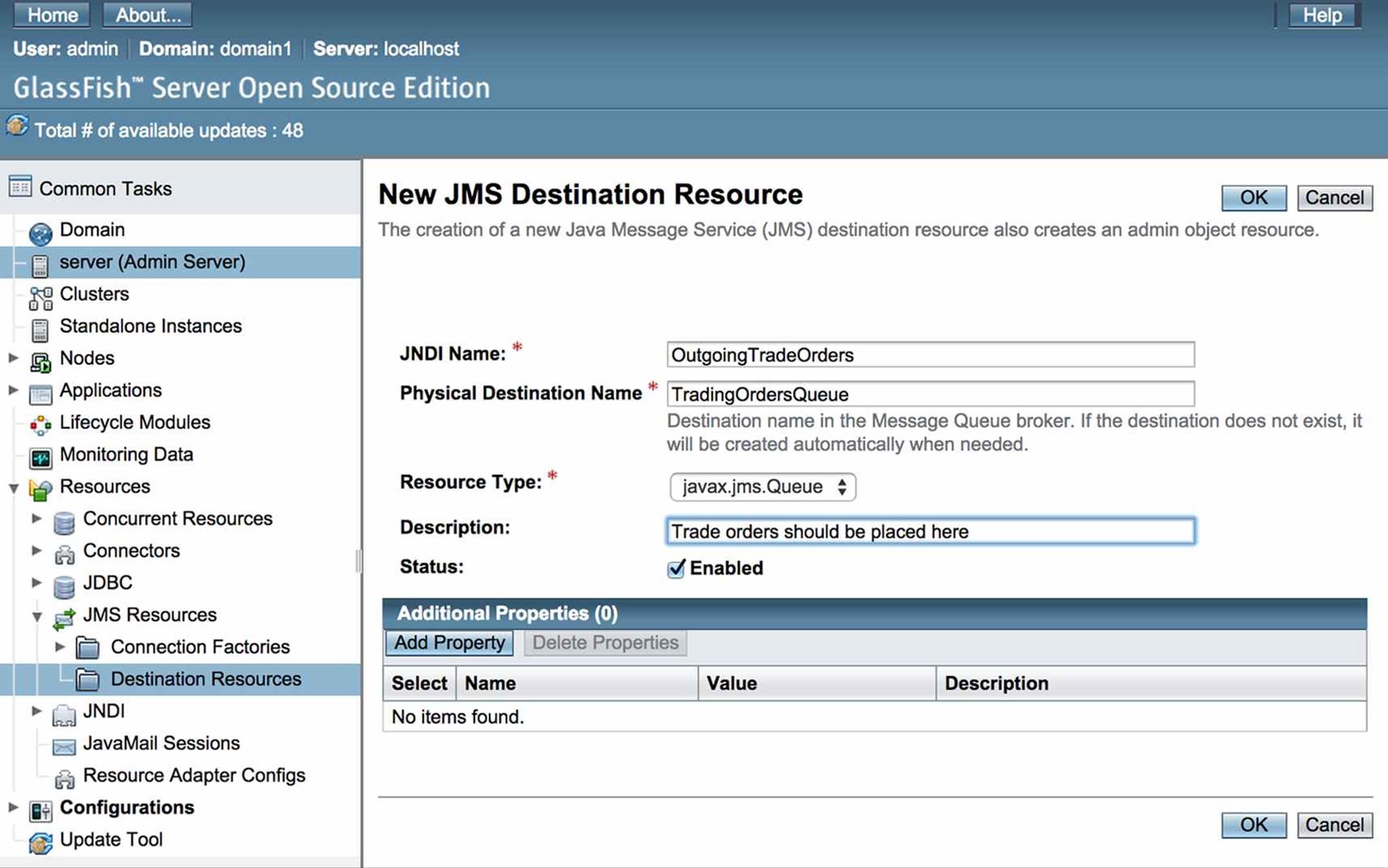Click the Destination Resources folder icon
Image resolution: width=1388 pixels, height=868 pixels.
87,679
